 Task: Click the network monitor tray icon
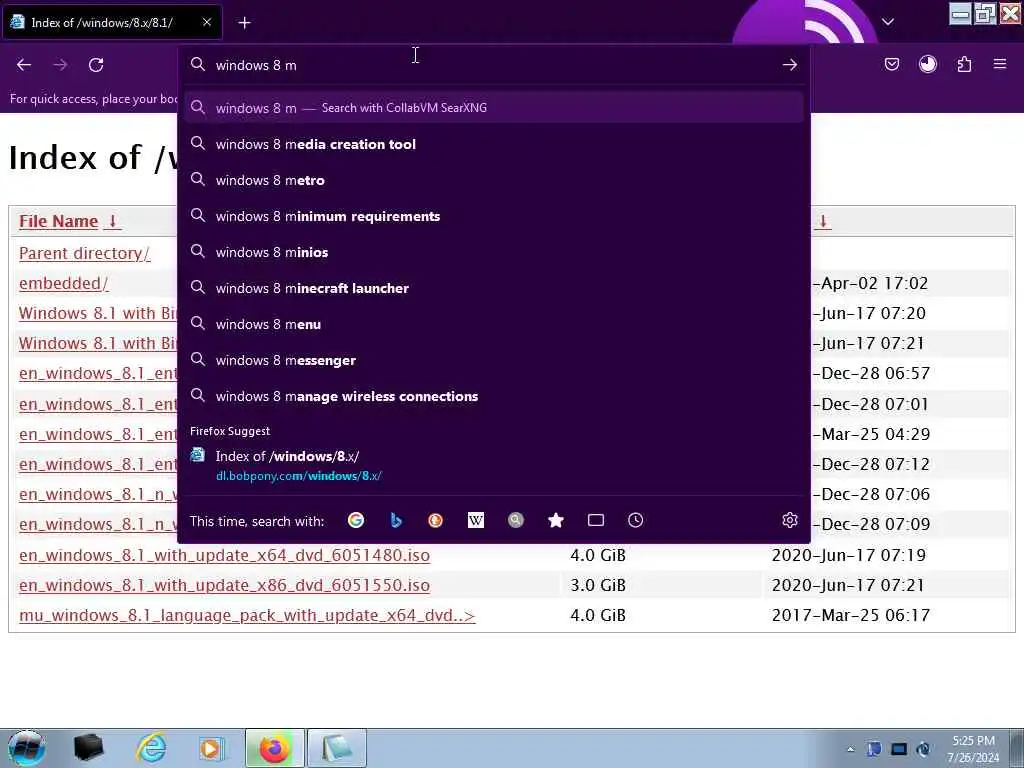pyautogui.click(x=899, y=749)
